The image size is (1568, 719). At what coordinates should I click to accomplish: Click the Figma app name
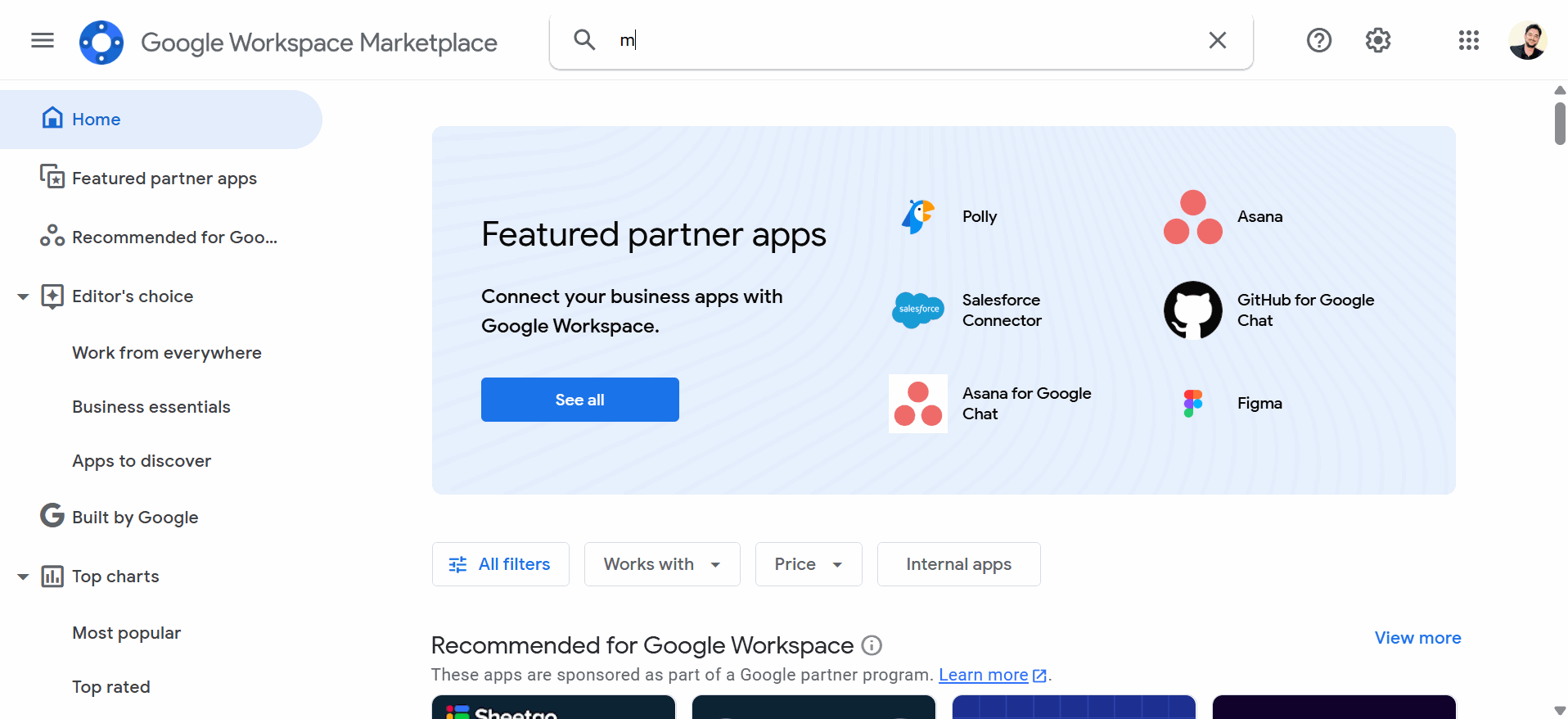click(1259, 404)
